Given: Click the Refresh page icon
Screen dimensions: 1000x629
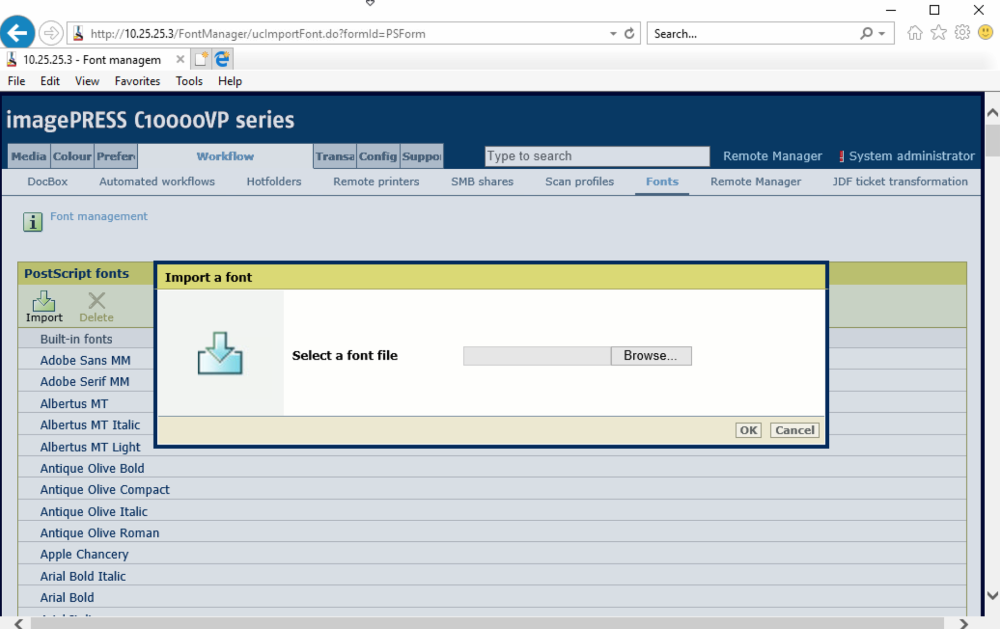Looking at the screenshot, I should 629,33.
